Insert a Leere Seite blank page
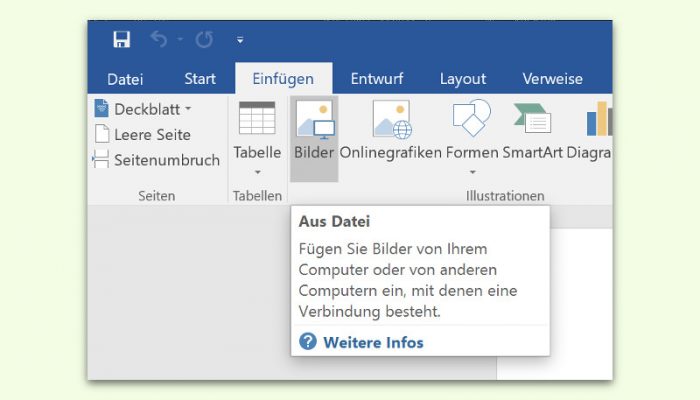Screen dimensions: 700x400 pyautogui.click(x=143, y=134)
